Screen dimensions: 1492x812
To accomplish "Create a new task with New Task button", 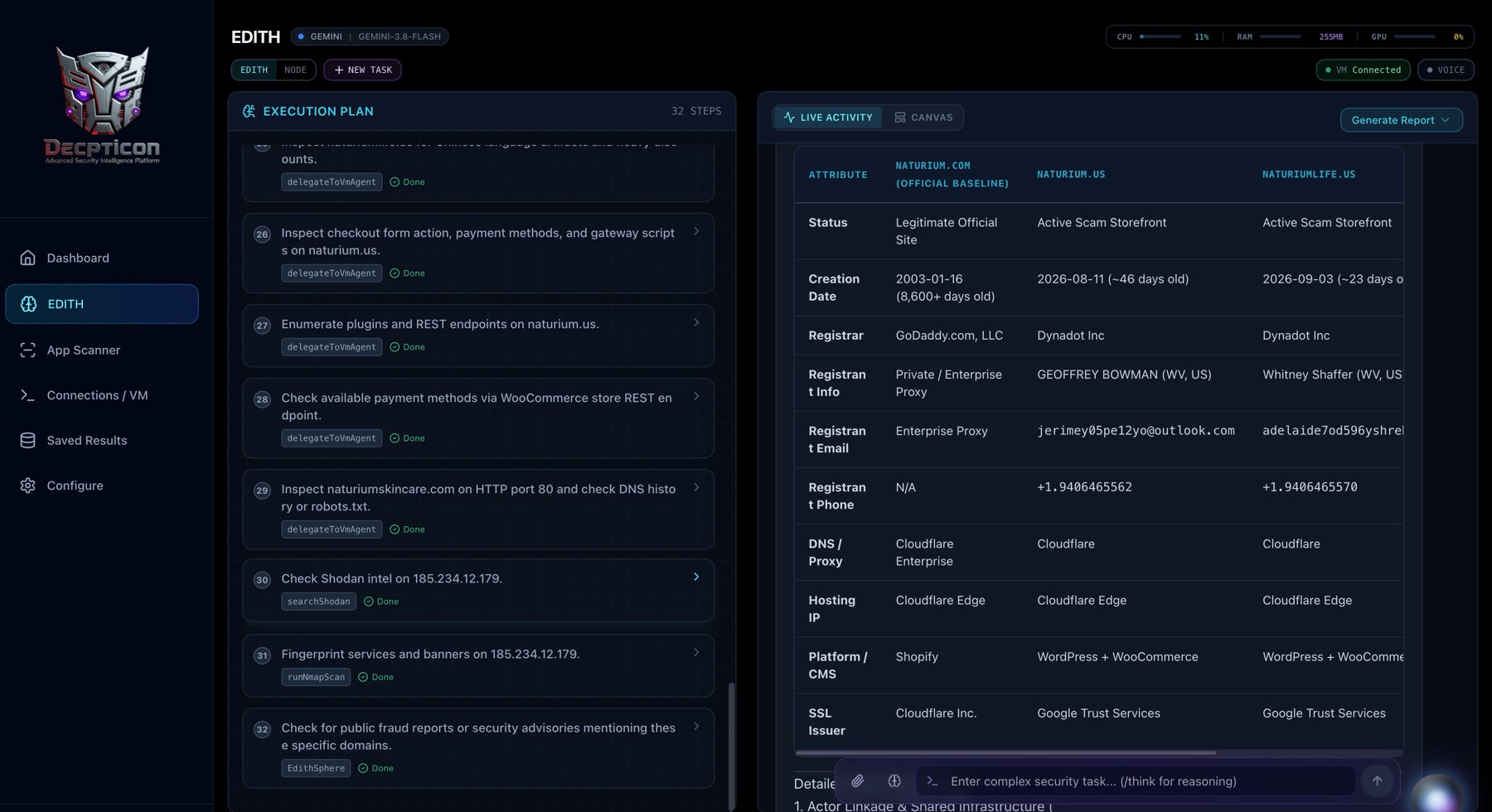I will 362,70.
